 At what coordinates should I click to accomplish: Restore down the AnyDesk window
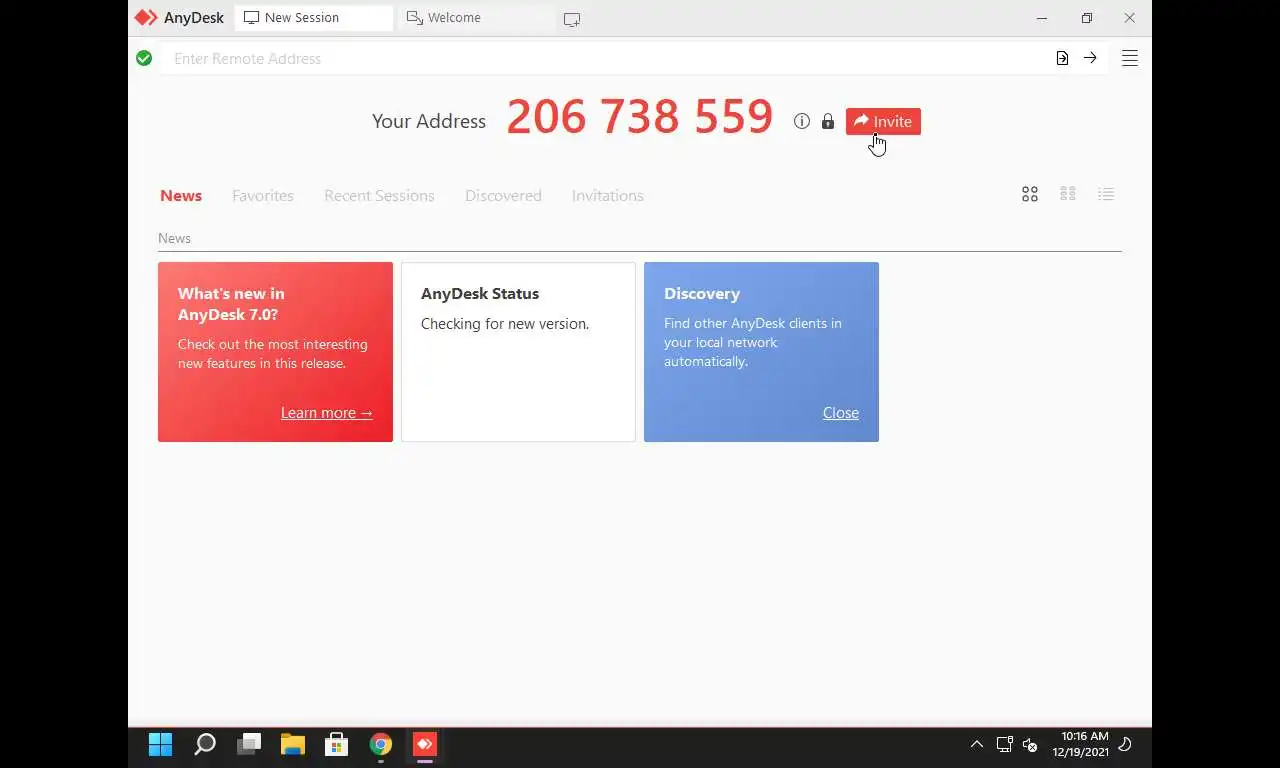point(1086,18)
